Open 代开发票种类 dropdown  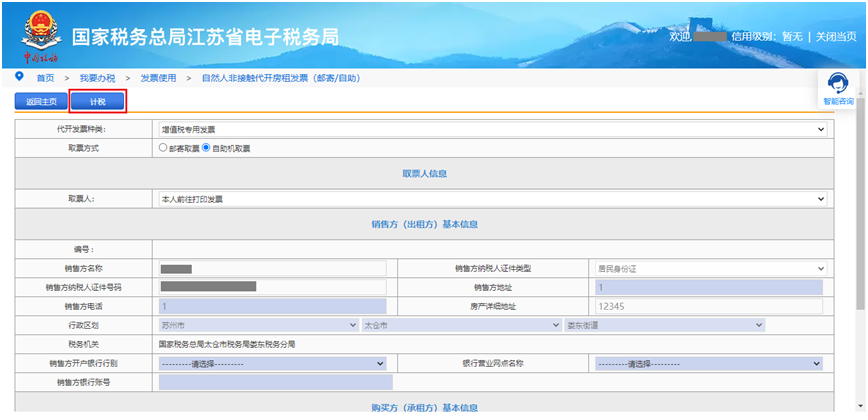click(493, 129)
